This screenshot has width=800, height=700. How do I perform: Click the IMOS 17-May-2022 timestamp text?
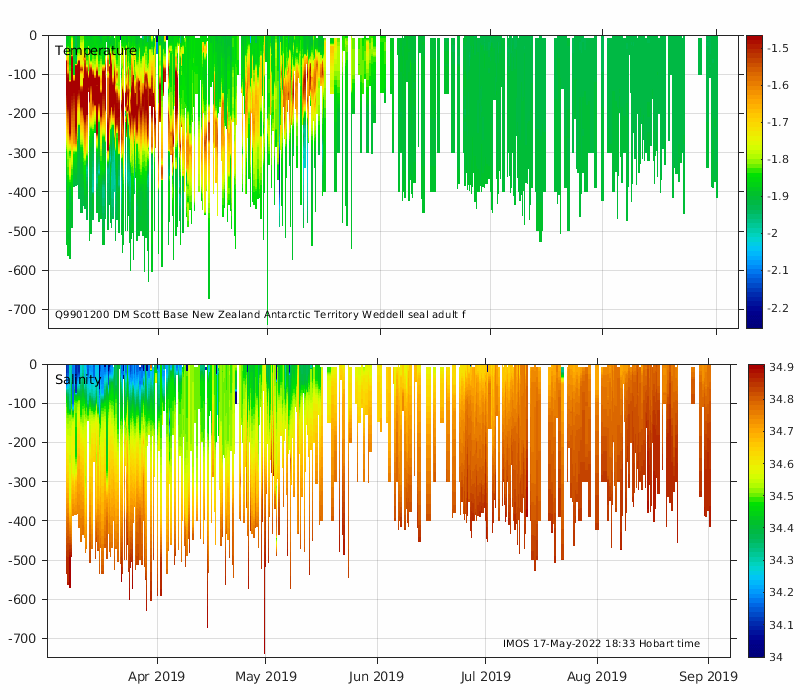601,644
